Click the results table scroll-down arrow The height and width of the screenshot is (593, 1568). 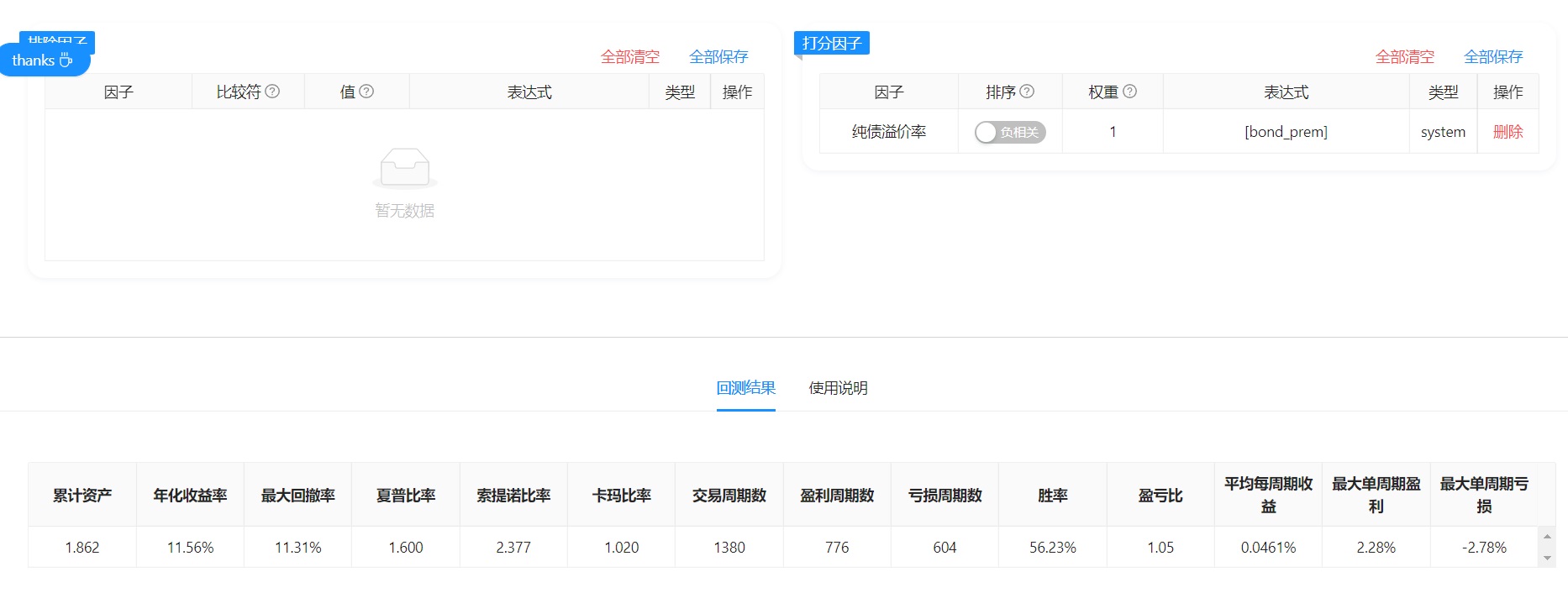tap(1547, 558)
